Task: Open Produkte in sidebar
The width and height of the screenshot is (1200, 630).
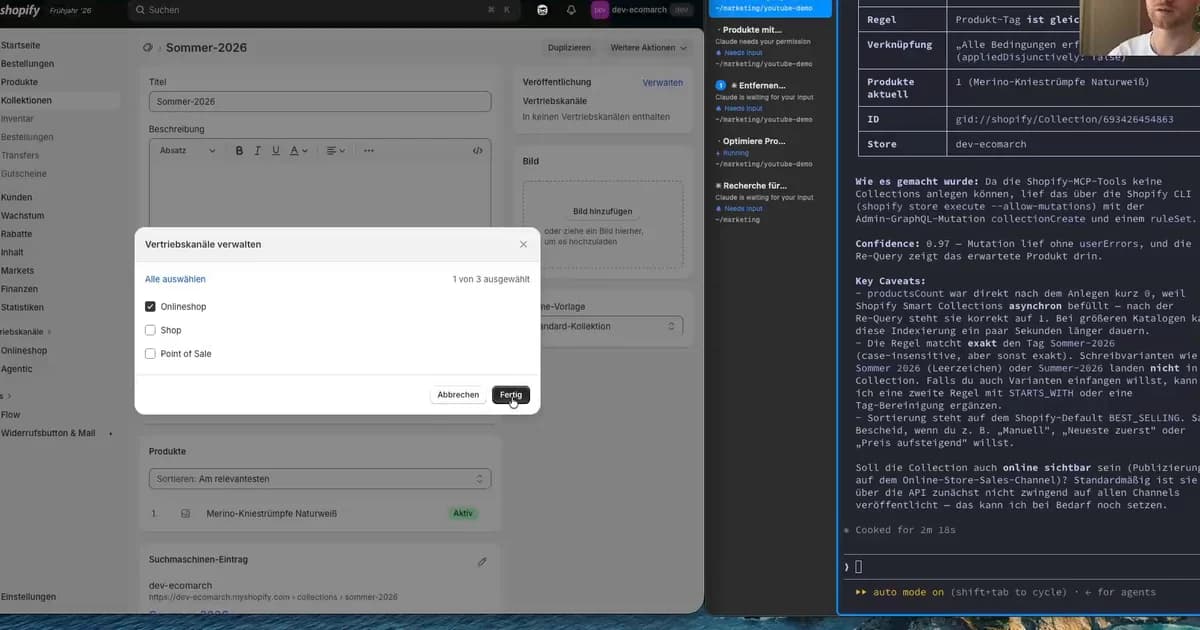Action: coord(19,82)
